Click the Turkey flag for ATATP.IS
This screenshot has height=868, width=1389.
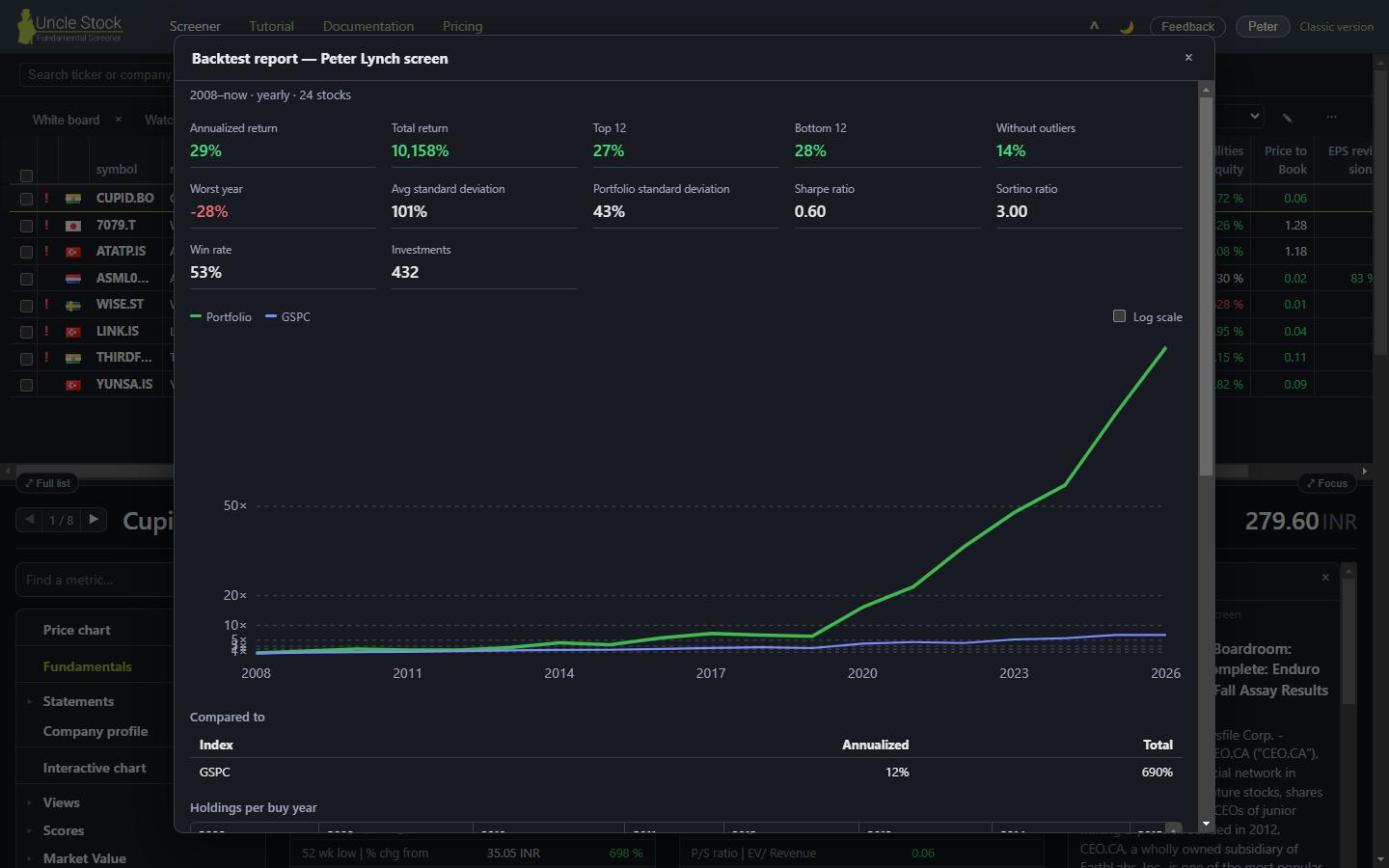click(73, 251)
